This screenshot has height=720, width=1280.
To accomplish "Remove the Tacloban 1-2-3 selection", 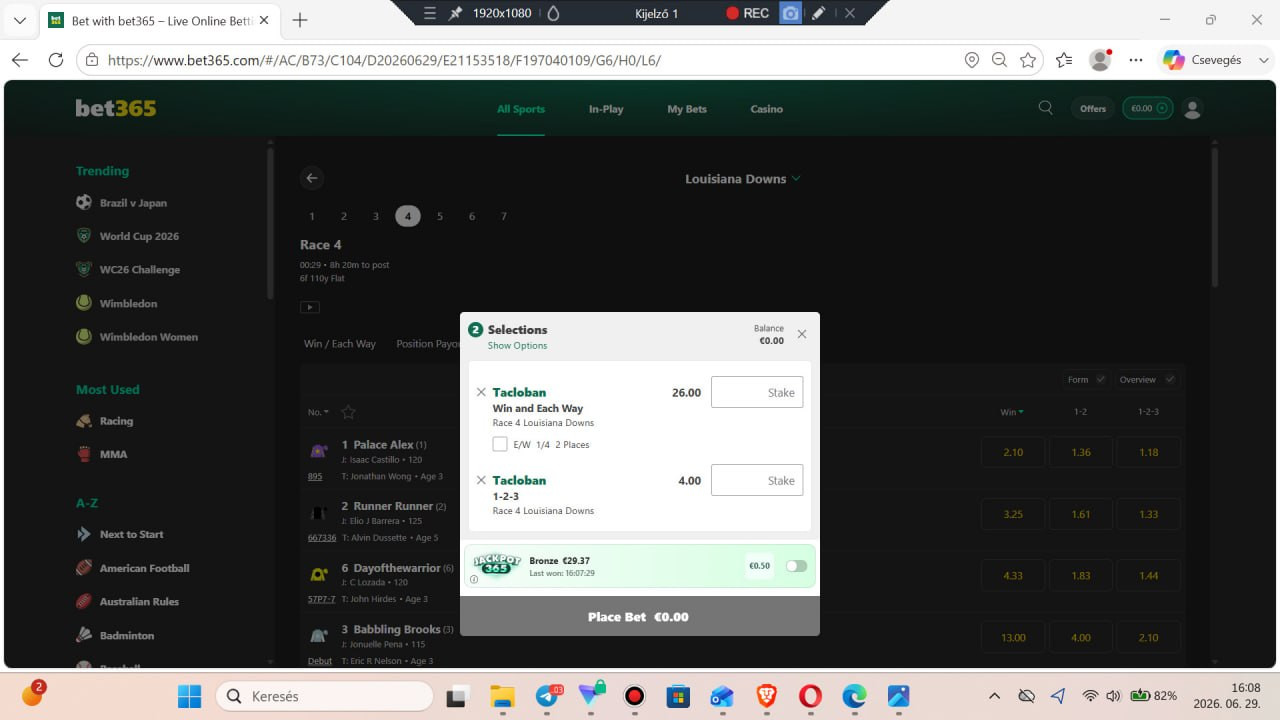I will pos(481,480).
